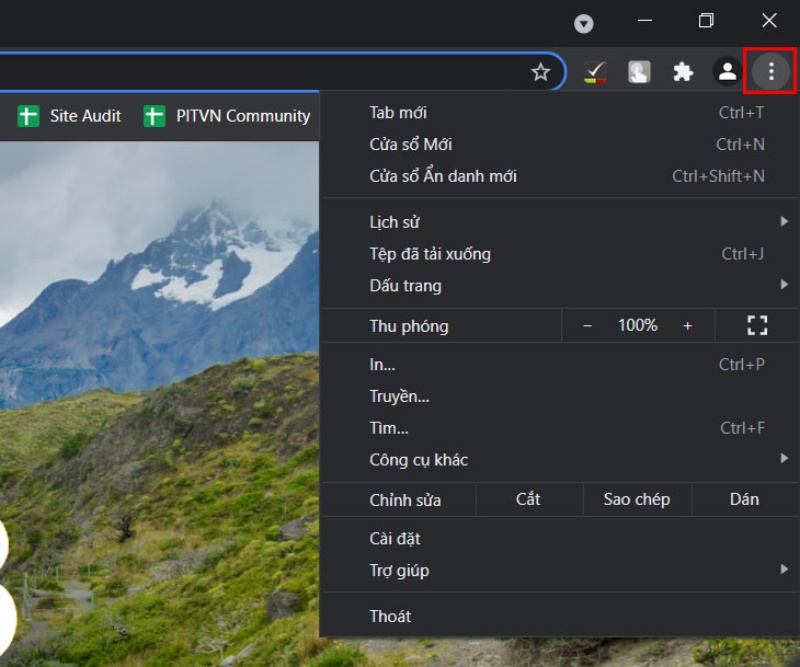Bookmark this page with the star icon

(x=540, y=72)
